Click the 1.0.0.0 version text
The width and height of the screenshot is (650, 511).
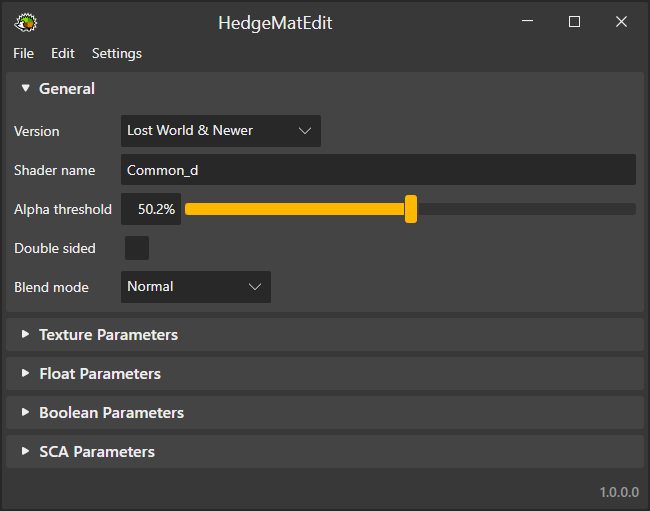(619, 492)
